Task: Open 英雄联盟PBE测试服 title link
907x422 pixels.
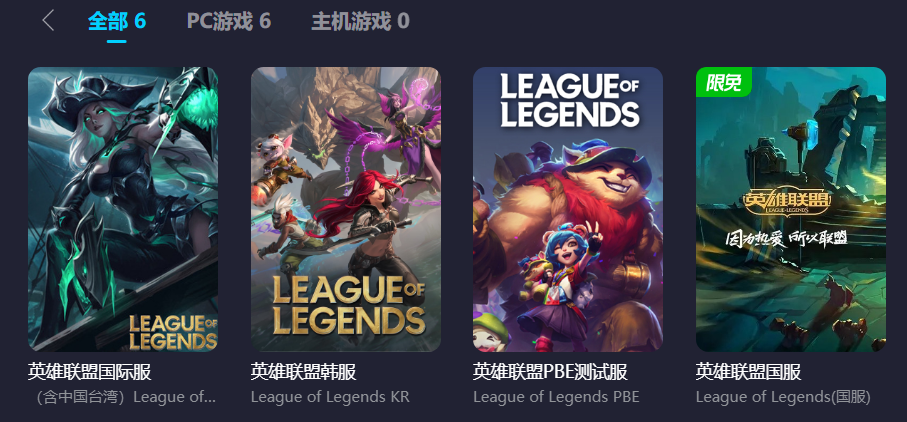Action: click(x=550, y=372)
